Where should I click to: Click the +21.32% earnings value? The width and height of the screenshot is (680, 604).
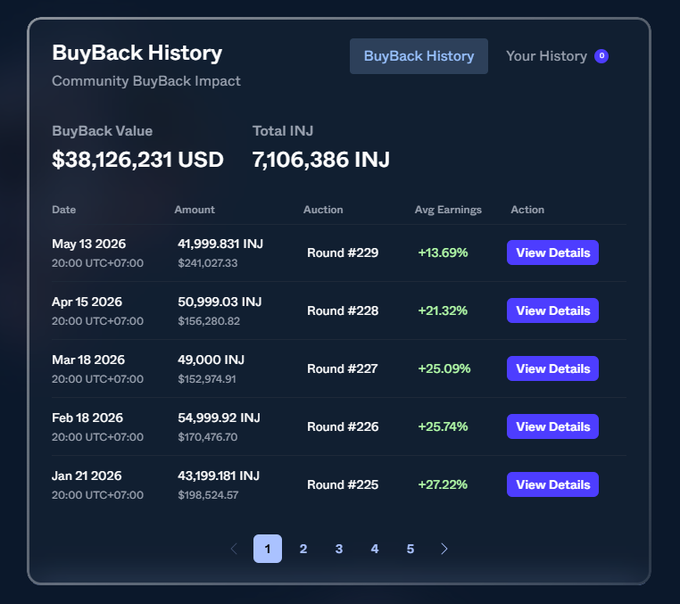(443, 310)
